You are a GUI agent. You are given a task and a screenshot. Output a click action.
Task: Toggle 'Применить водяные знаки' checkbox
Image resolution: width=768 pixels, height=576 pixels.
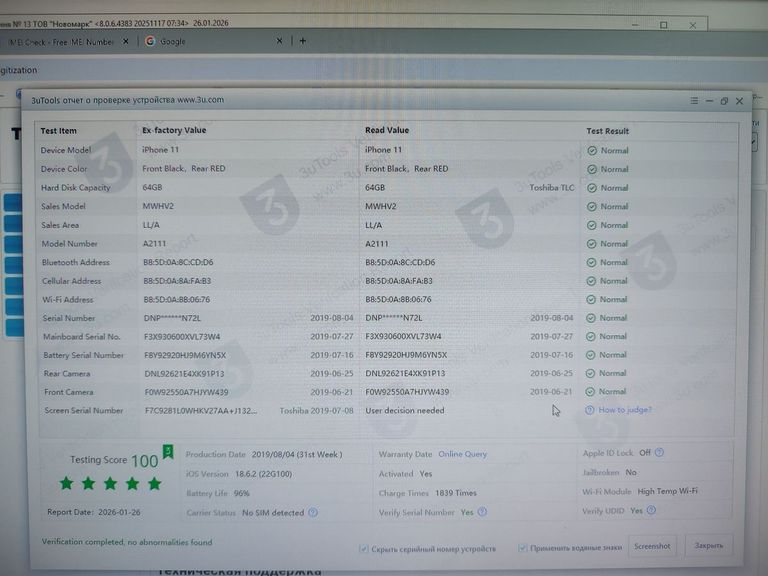click(522, 547)
